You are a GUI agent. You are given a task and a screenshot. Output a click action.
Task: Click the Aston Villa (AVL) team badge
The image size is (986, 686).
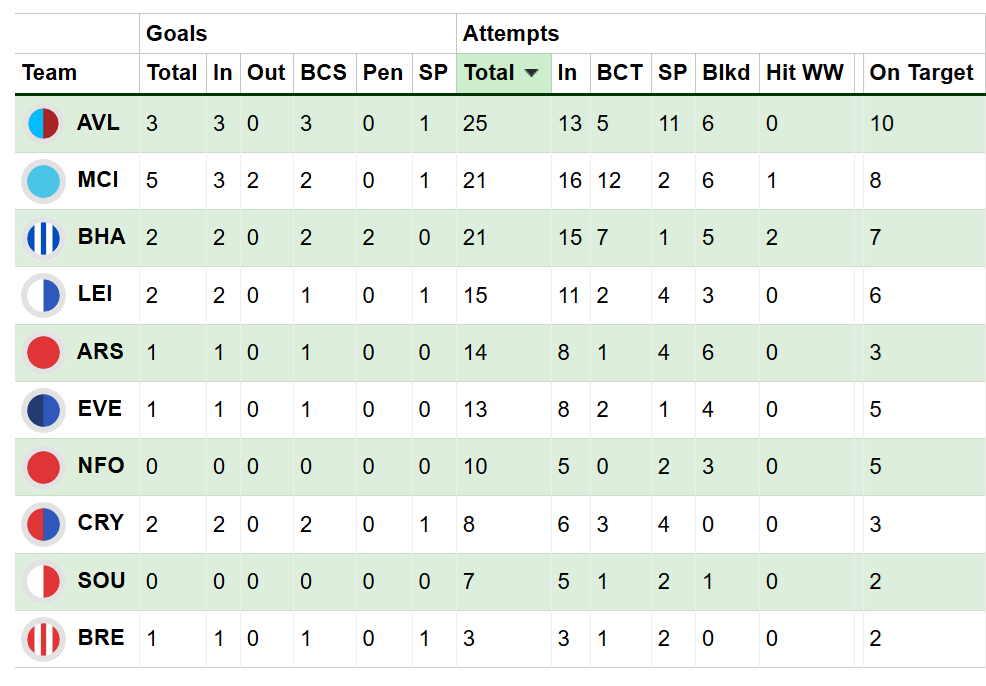coord(43,124)
